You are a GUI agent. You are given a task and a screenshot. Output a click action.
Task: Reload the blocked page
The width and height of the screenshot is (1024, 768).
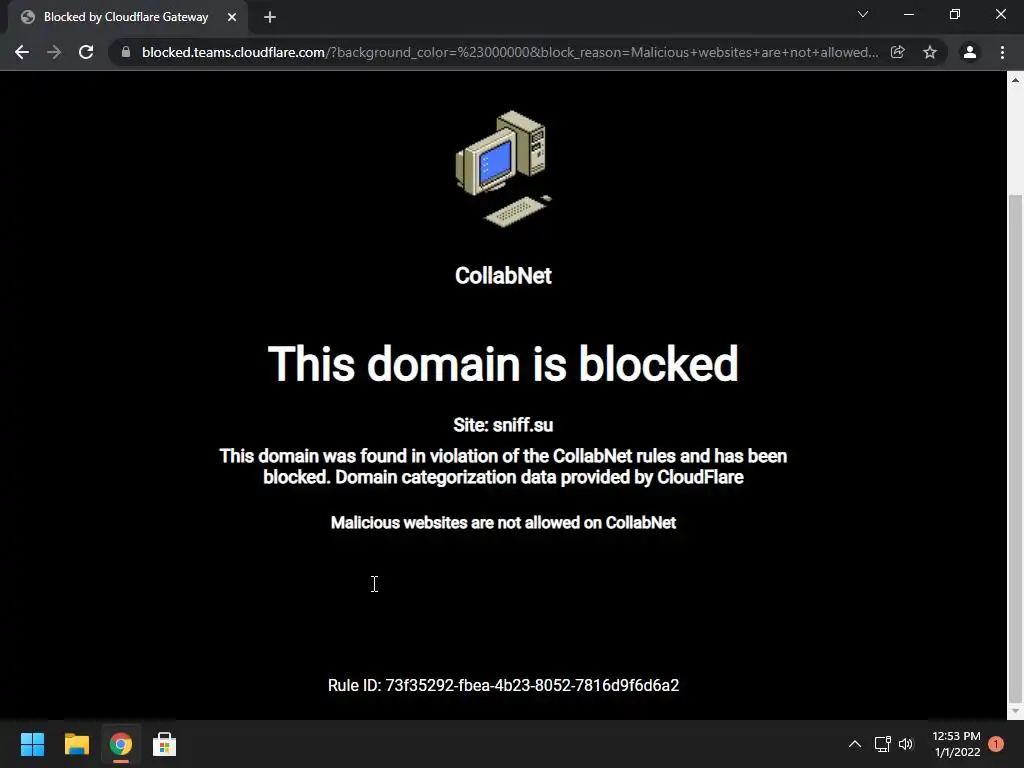(86, 52)
